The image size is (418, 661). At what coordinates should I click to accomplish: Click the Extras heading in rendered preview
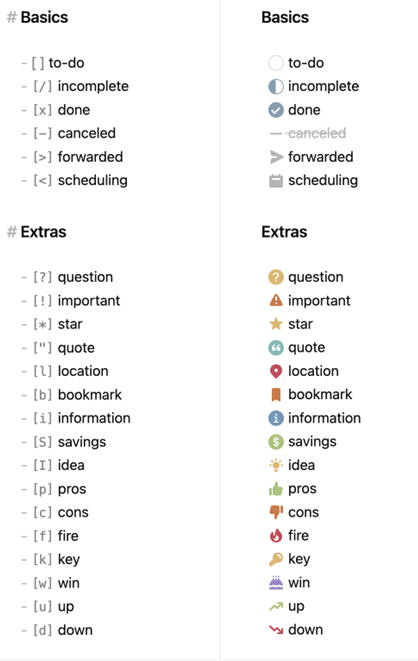tap(284, 232)
